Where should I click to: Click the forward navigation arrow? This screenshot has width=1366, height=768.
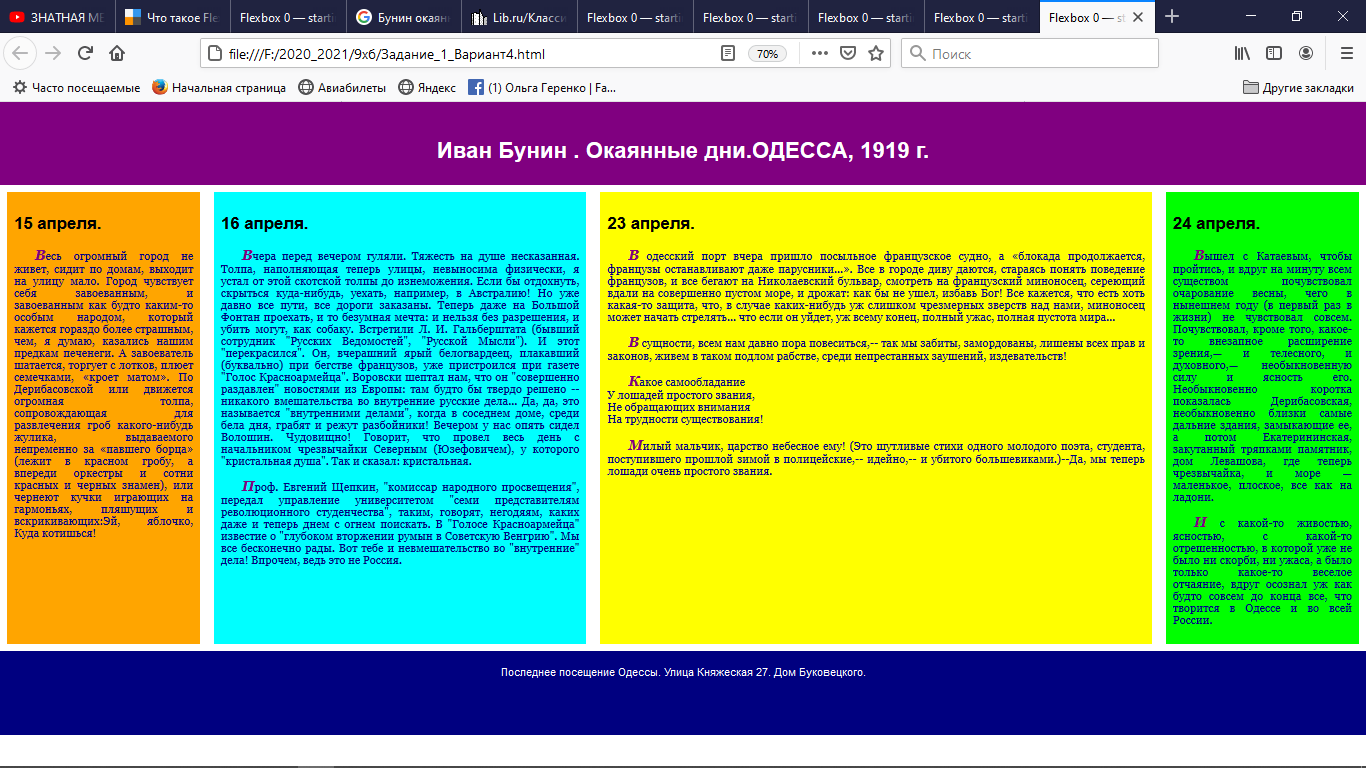point(53,54)
